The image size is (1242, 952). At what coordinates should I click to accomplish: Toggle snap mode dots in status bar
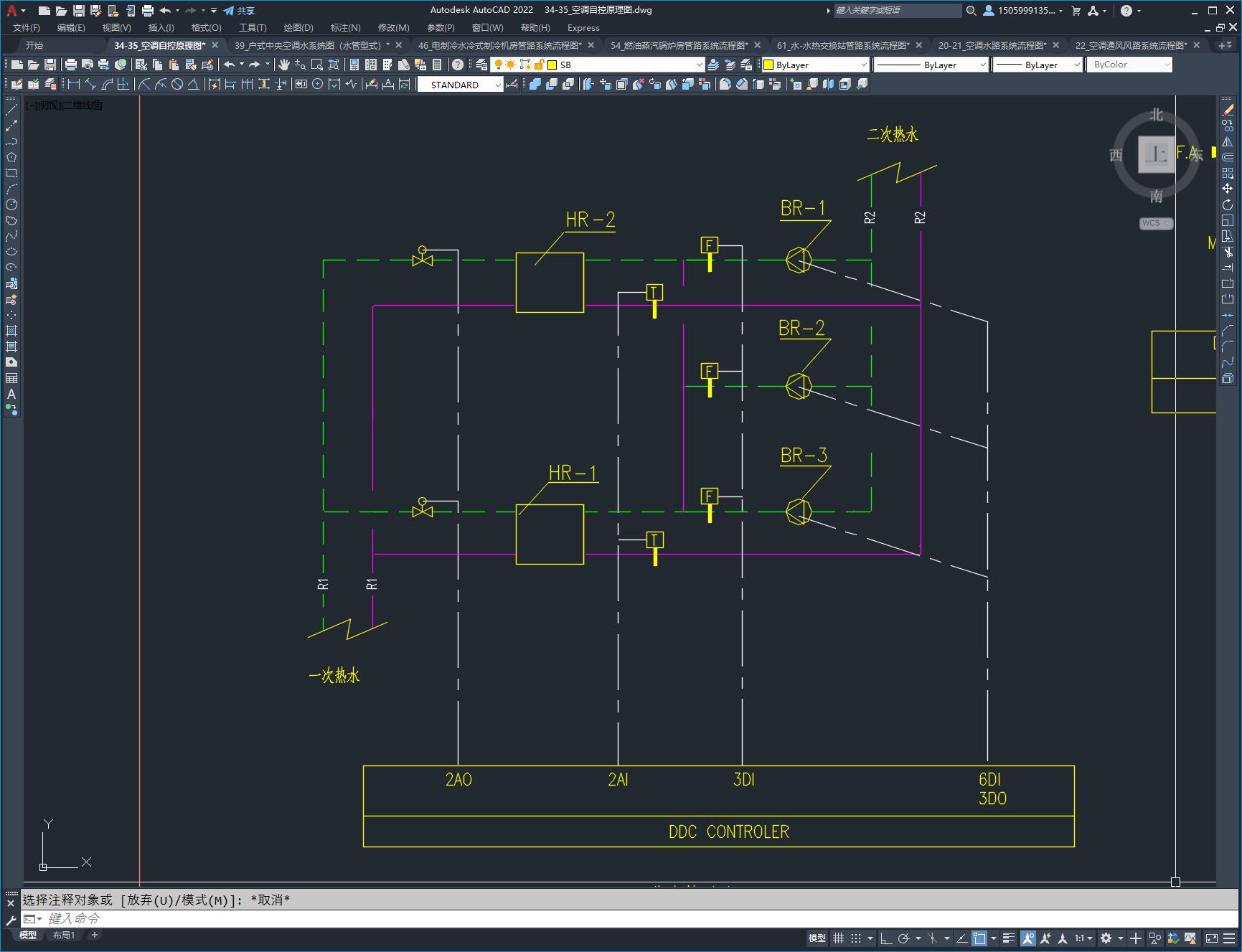pyautogui.click(x=856, y=938)
